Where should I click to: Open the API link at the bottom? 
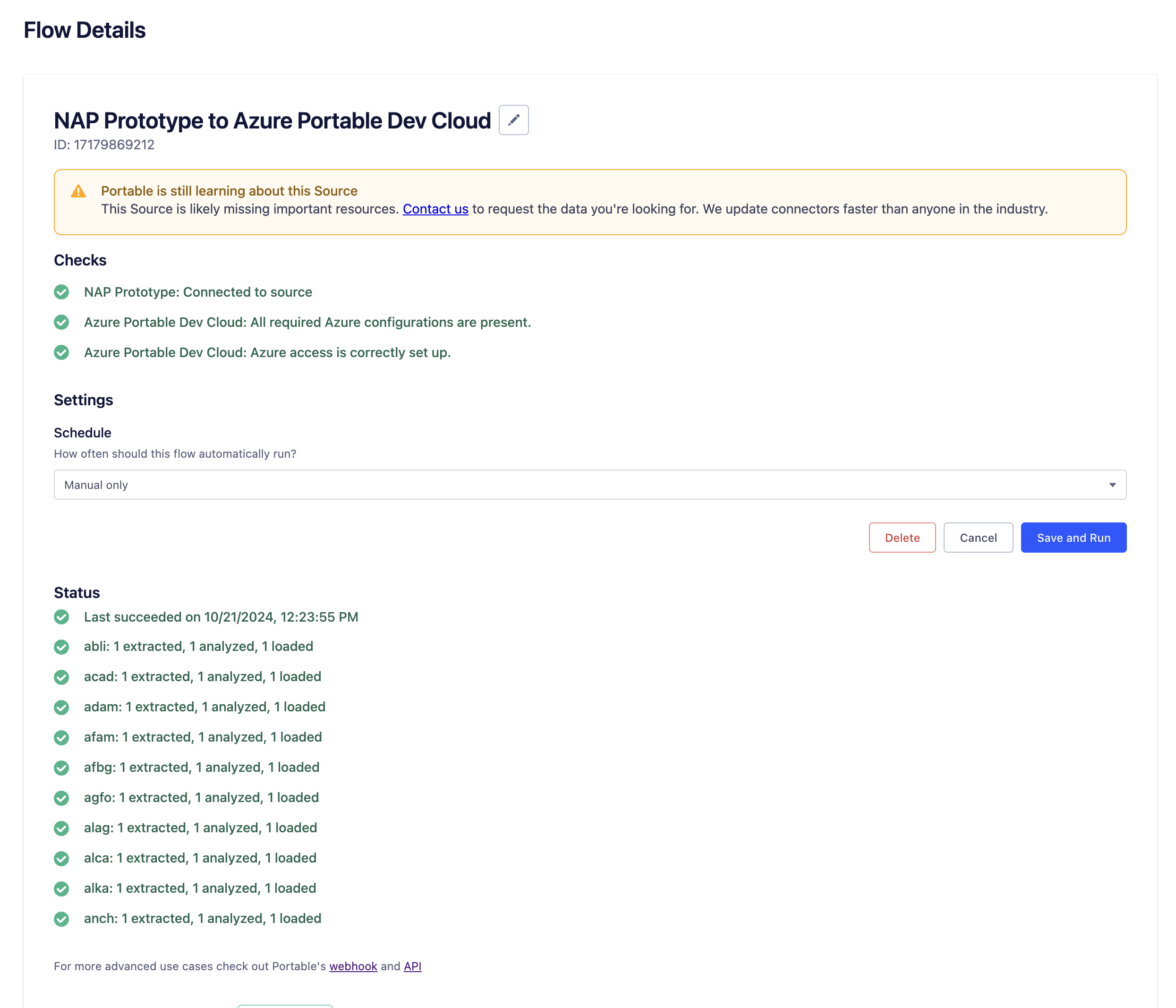tap(412, 966)
